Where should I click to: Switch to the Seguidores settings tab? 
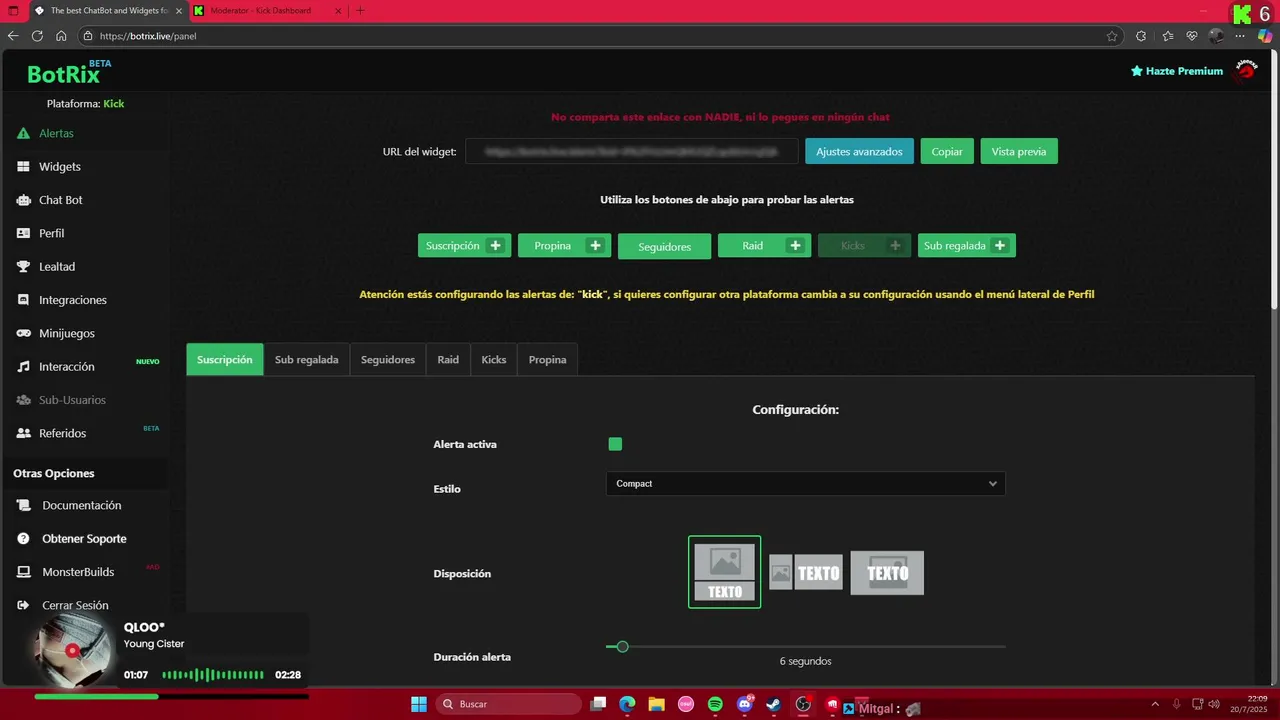tap(388, 359)
